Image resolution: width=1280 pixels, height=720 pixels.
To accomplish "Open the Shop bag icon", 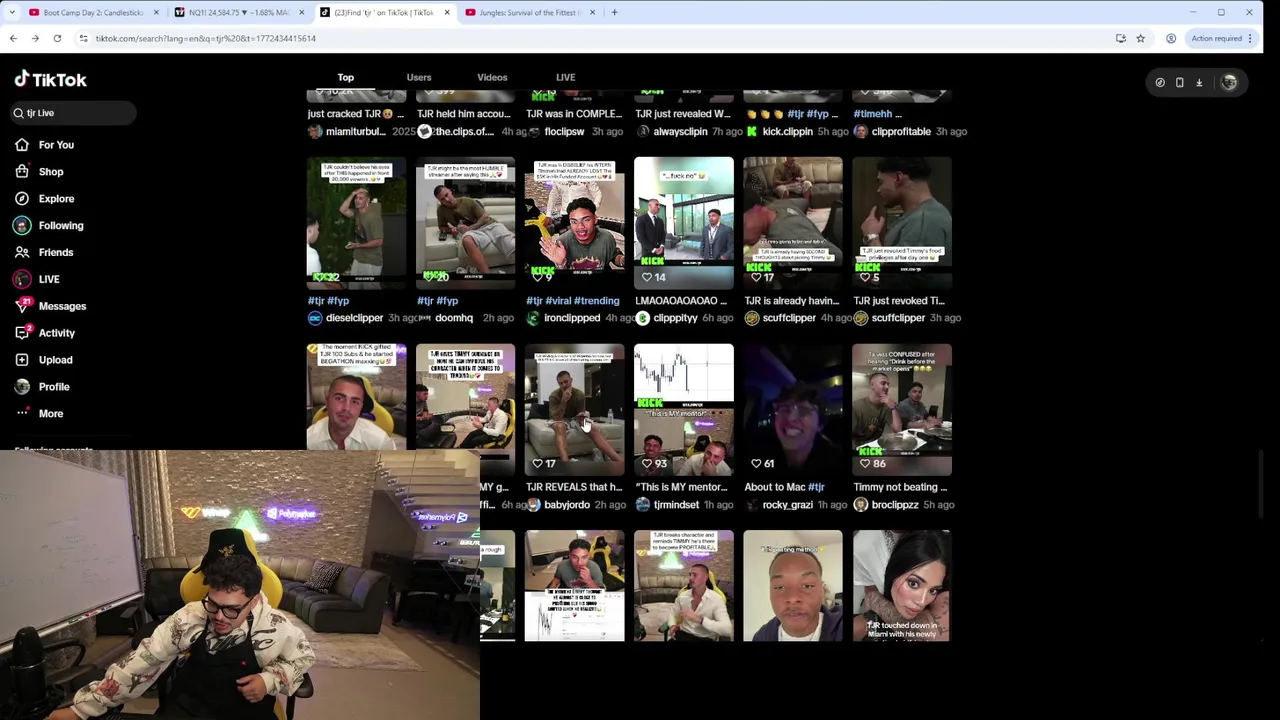I will click(x=22, y=172).
